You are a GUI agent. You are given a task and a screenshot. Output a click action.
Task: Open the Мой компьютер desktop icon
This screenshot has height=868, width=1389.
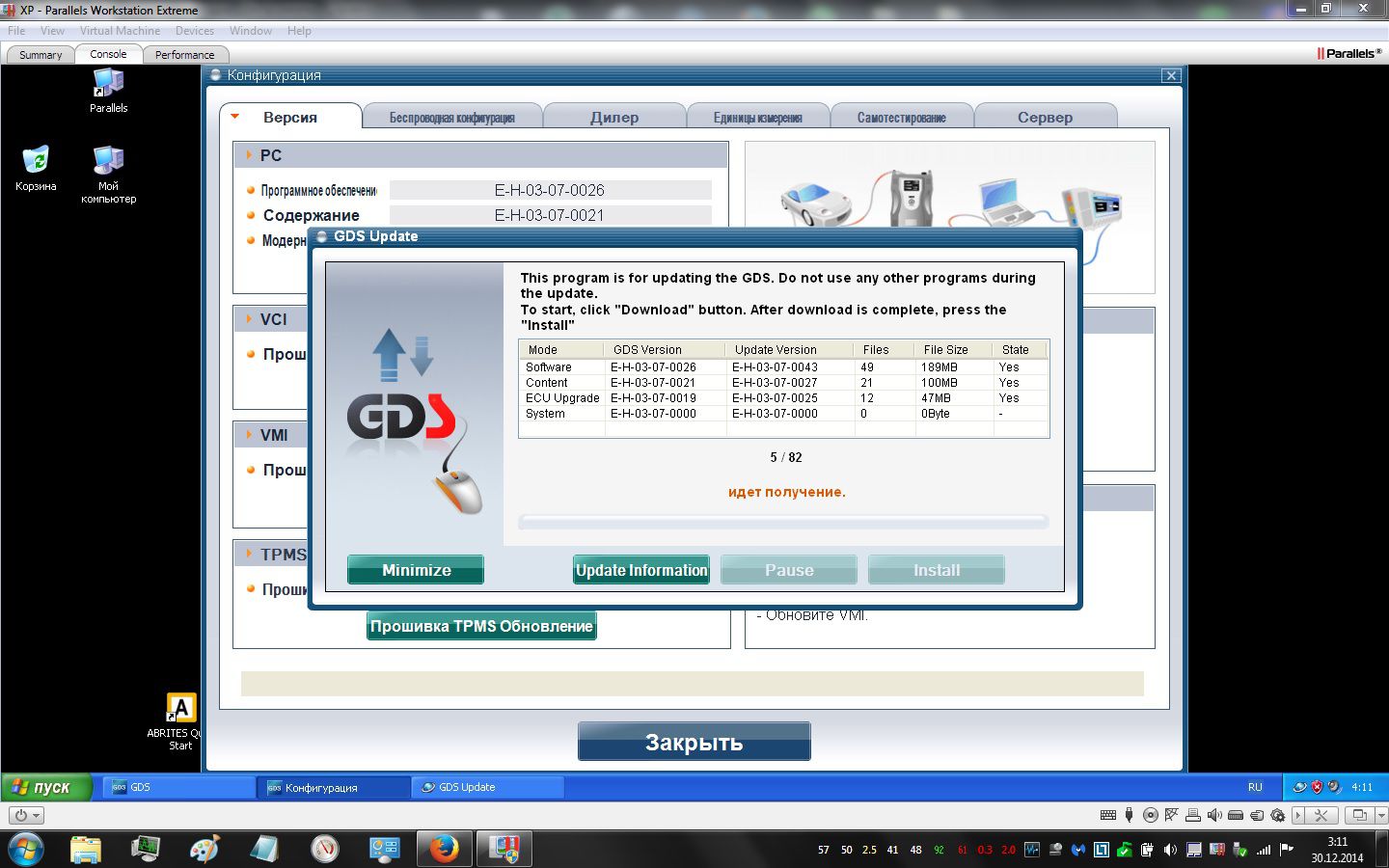[108, 174]
